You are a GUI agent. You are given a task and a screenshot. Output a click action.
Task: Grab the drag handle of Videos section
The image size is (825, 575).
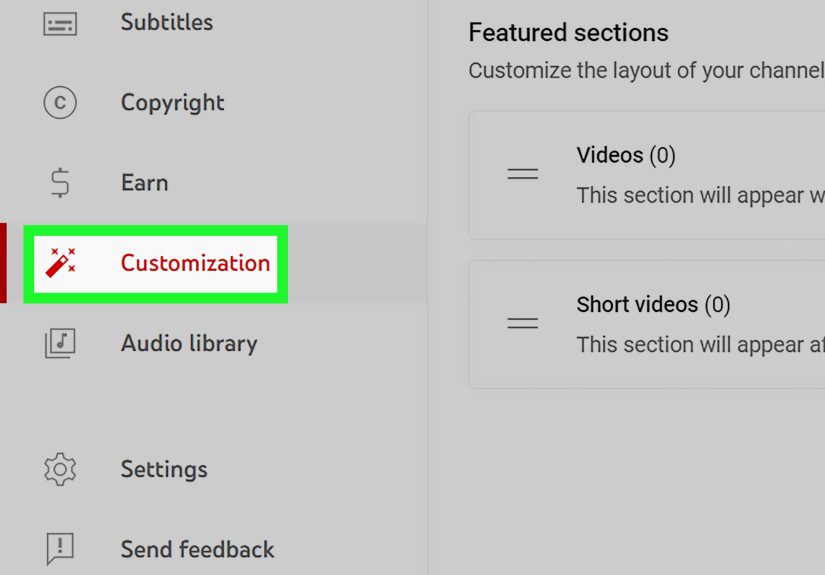tap(522, 174)
